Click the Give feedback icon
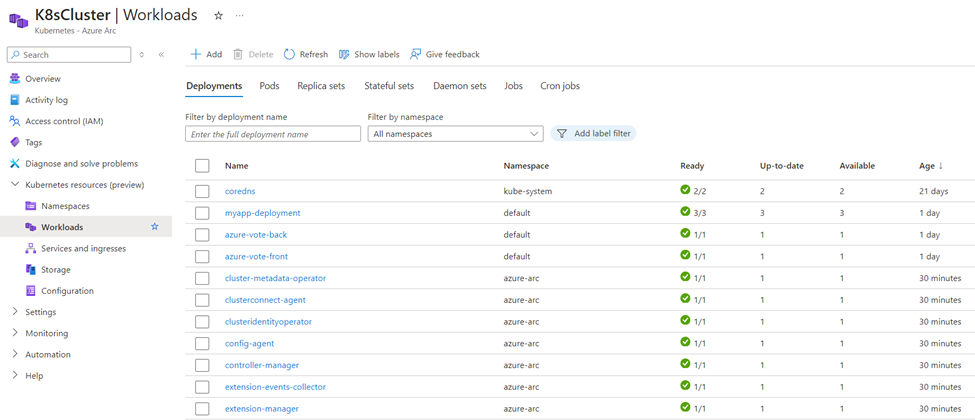This screenshot has height=420, width=975. click(x=416, y=54)
